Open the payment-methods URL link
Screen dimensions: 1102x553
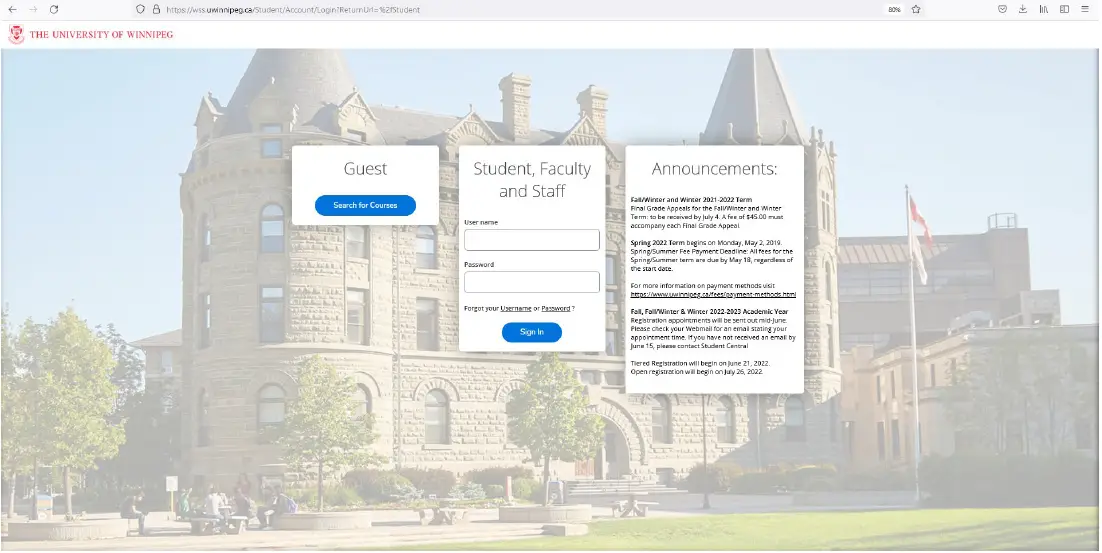(713, 294)
